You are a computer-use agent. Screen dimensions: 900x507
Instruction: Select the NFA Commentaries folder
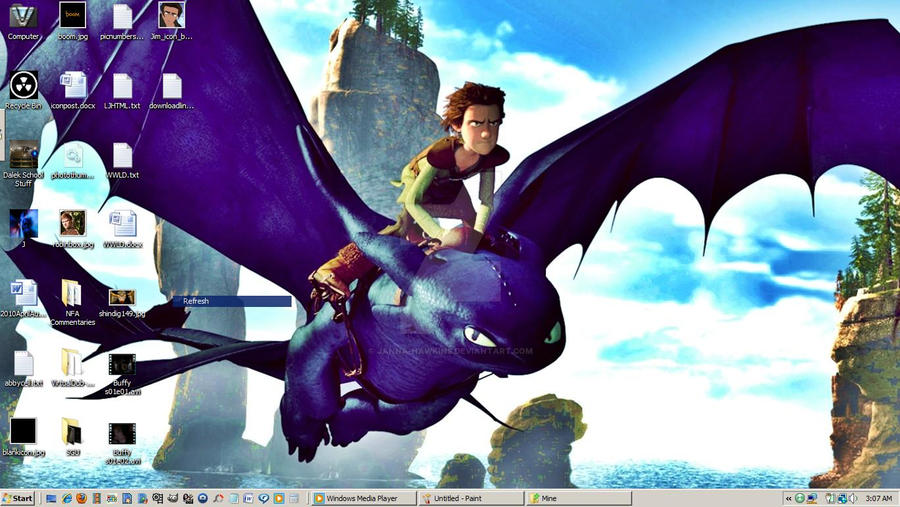click(72, 303)
